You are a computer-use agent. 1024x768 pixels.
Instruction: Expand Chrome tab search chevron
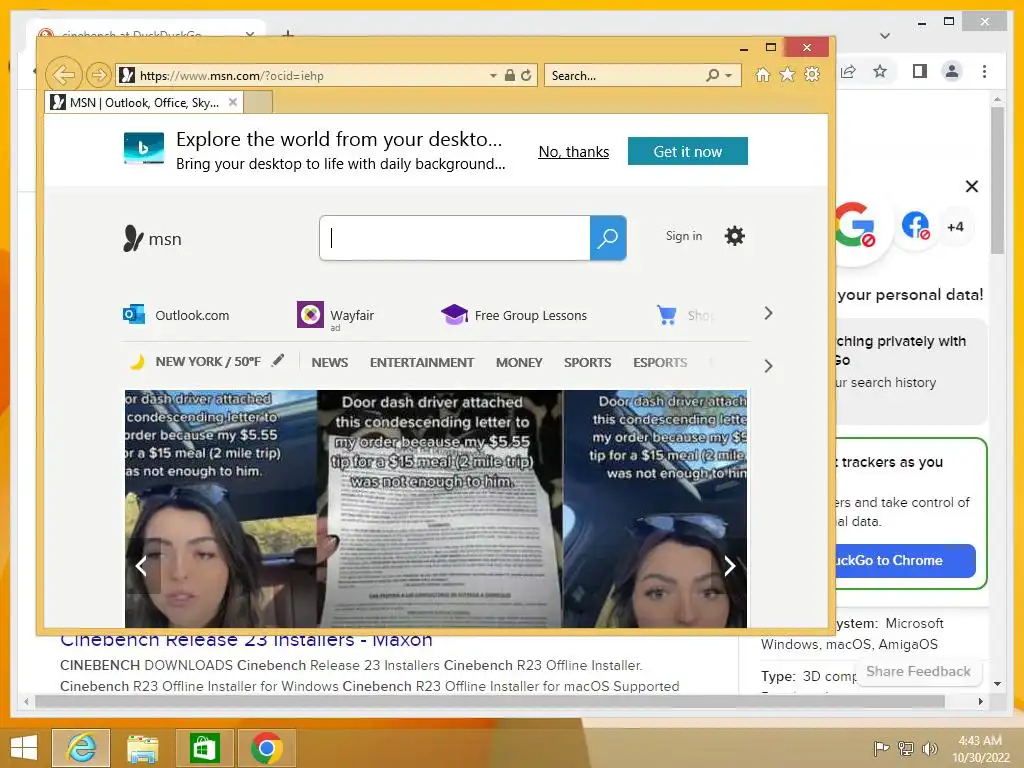click(885, 36)
